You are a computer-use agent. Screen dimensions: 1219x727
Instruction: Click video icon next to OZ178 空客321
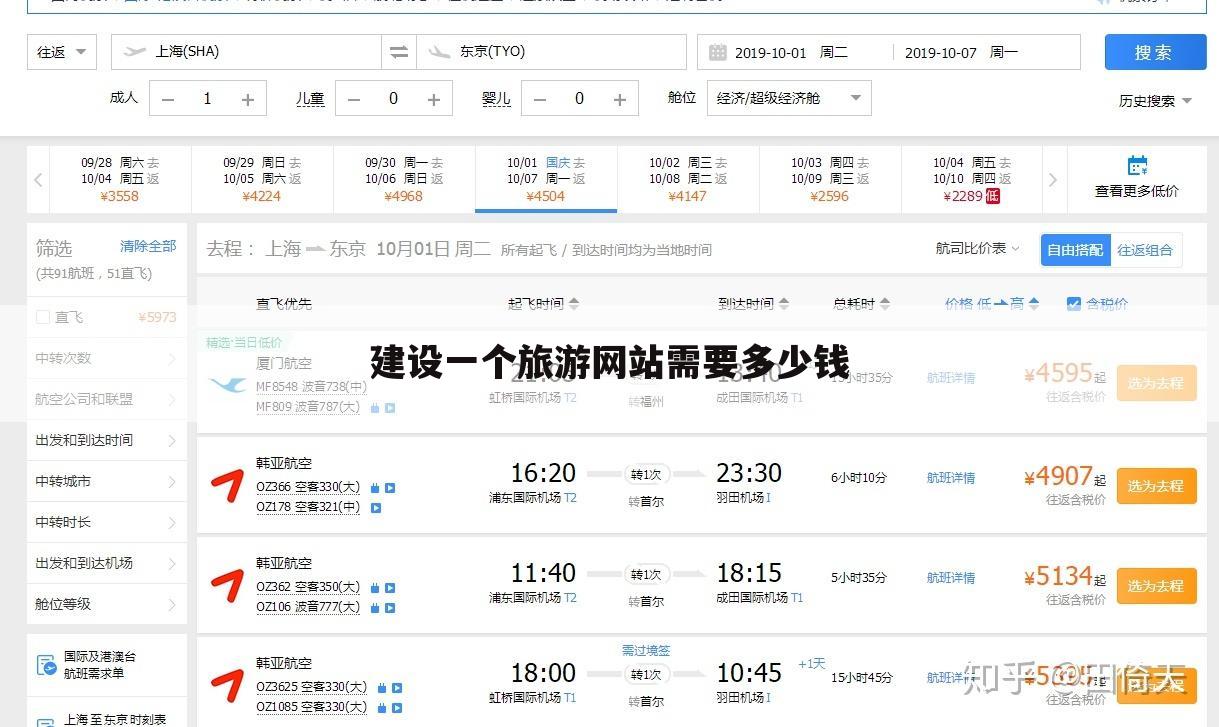[x=376, y=508]
